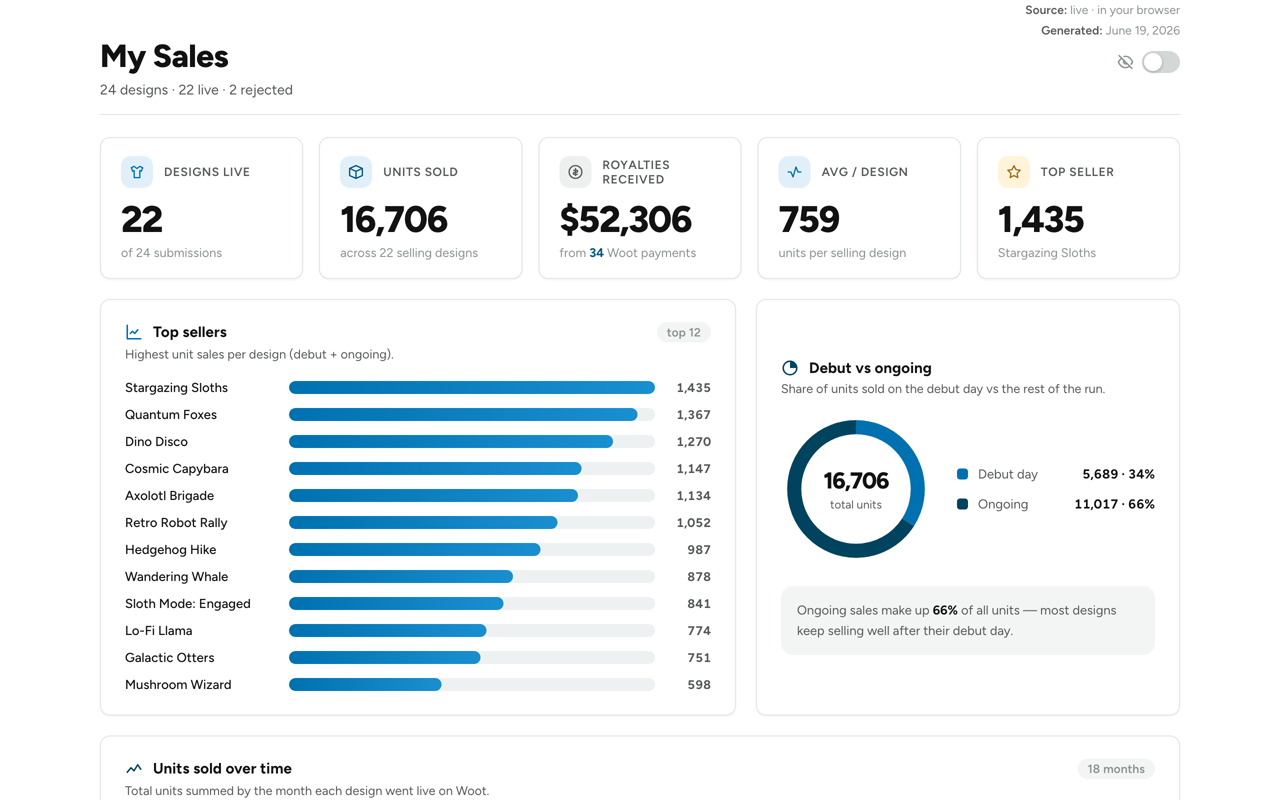The image size is (1280, 800).
Task: Click the 18 months badge
Action: pos(1116,769)
